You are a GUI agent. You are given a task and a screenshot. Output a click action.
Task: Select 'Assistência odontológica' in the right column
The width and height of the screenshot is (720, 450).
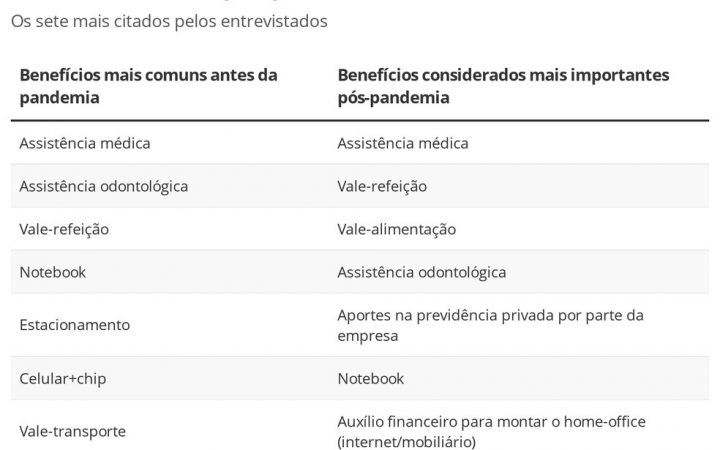coord(422,272)
